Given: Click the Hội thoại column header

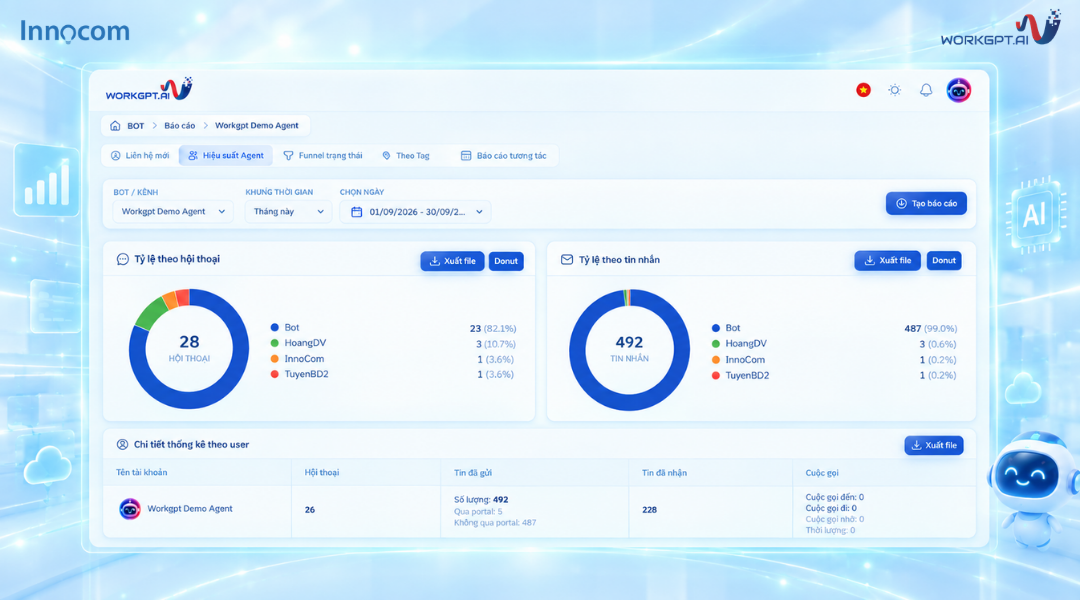Looking at the screenshot, I should click(322, 472).
